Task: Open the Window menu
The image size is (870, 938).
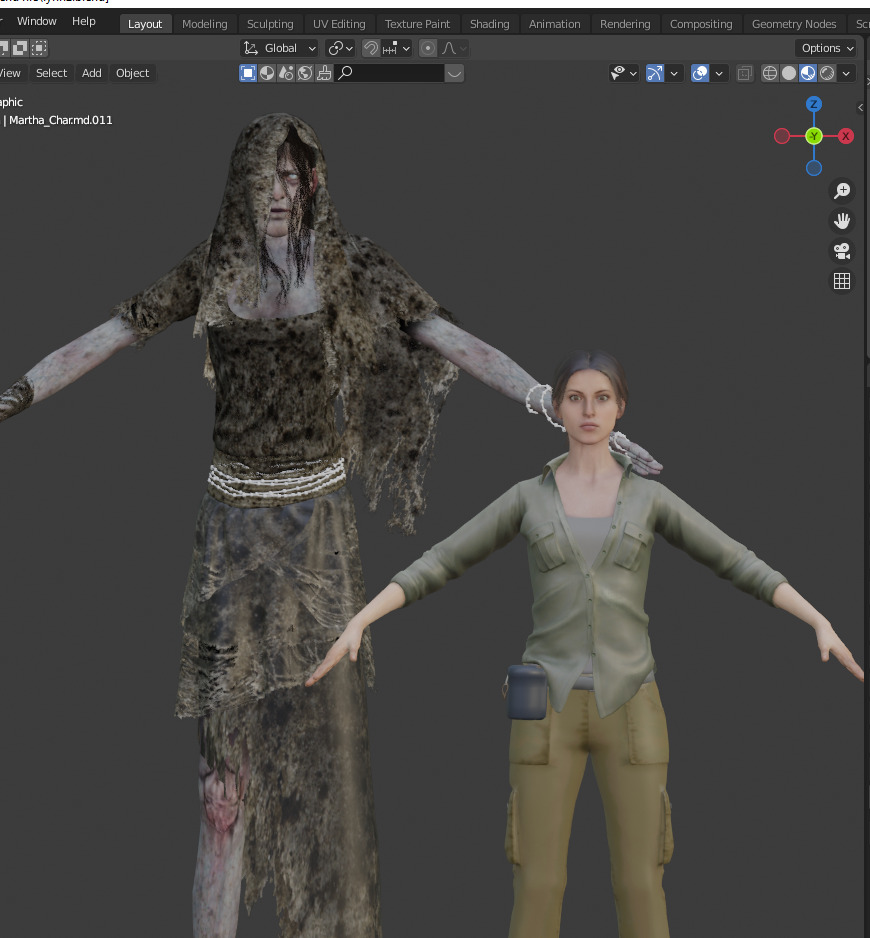Action: (x=36, y=22)
